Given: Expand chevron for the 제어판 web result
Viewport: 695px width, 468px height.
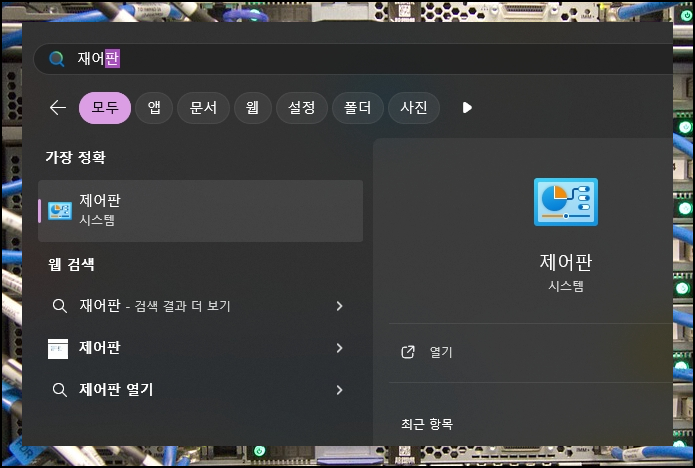Looking at the screenshot, I should [340, 348].
